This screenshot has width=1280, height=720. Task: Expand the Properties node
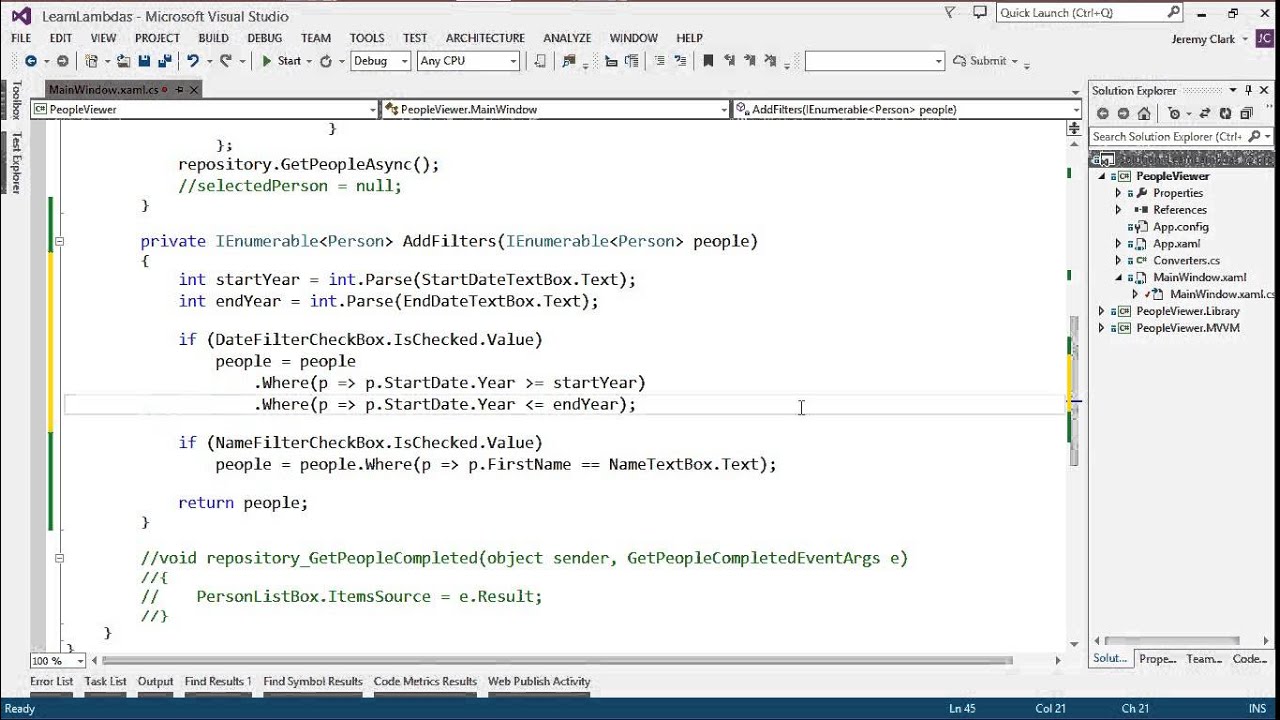tap(1119, 193)
